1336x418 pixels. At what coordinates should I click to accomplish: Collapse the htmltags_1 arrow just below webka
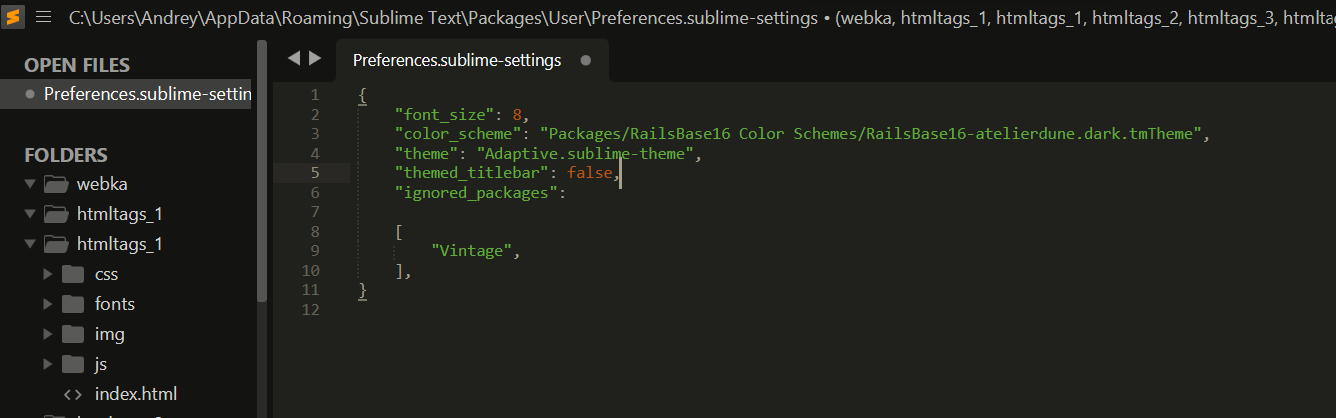click(30, 214)
